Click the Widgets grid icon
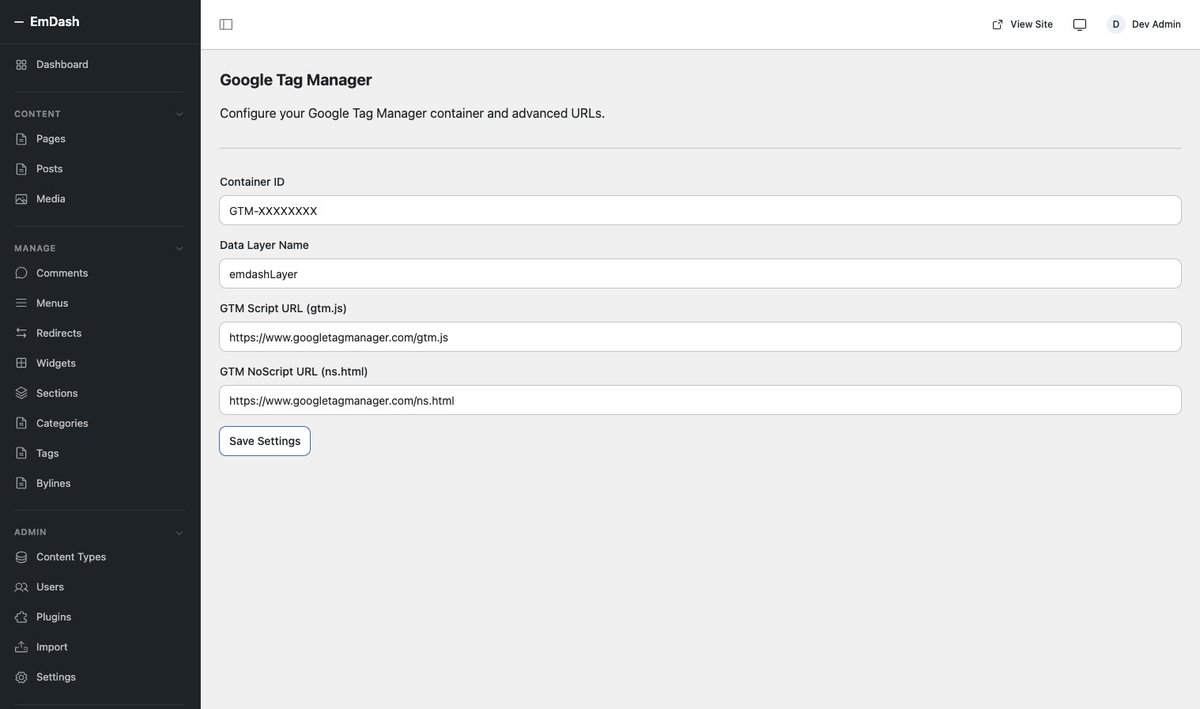Viewport: 1200px width, 709px height. pos(21,363)
